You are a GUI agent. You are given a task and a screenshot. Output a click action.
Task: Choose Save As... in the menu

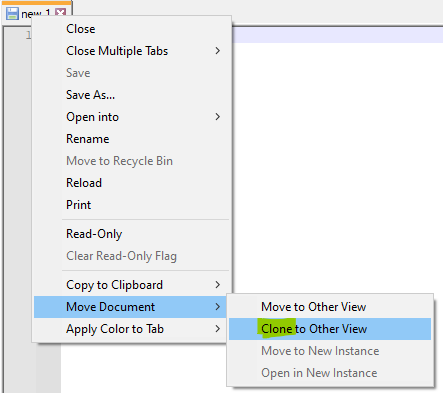click(x=132, y=95)
